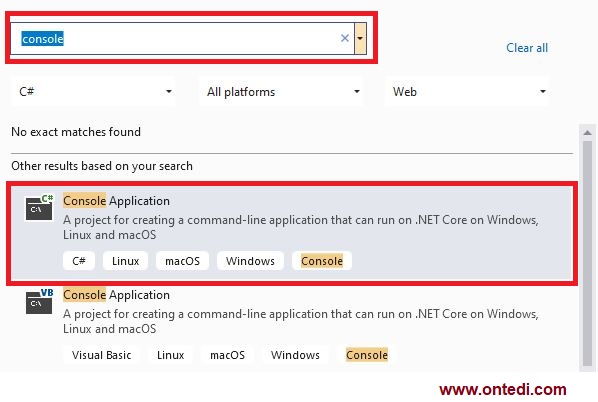Click the scrollbar up arrow
Screen dimensions: 598x402
587,133
